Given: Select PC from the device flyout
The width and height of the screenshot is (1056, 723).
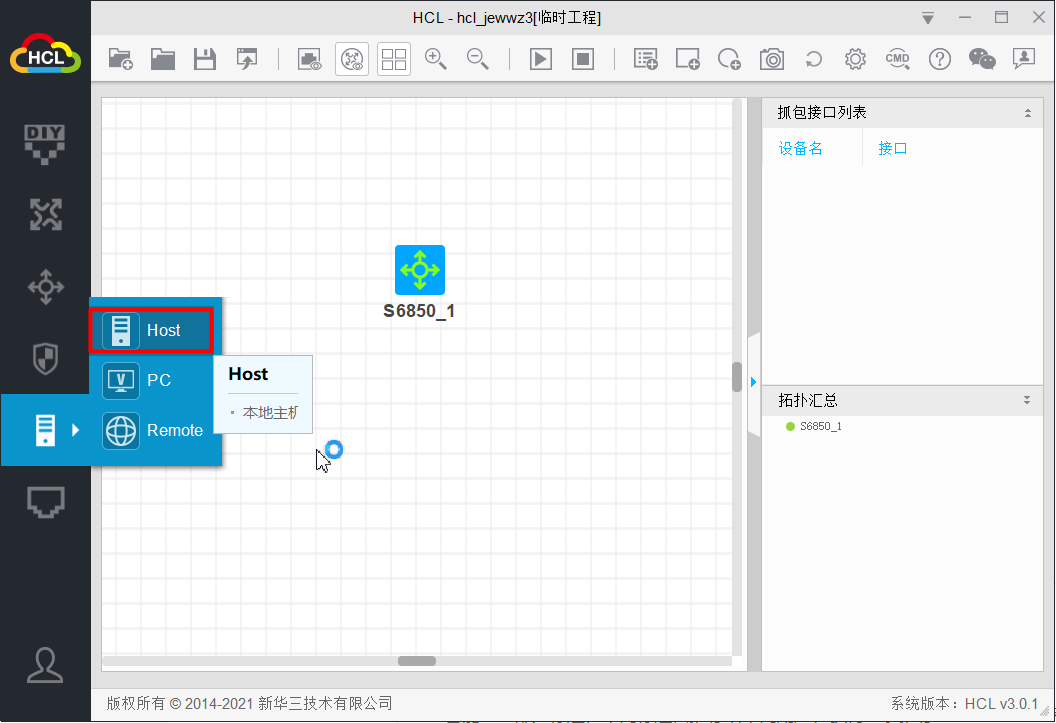Looking at the screenshot, I should coord(152,380).
